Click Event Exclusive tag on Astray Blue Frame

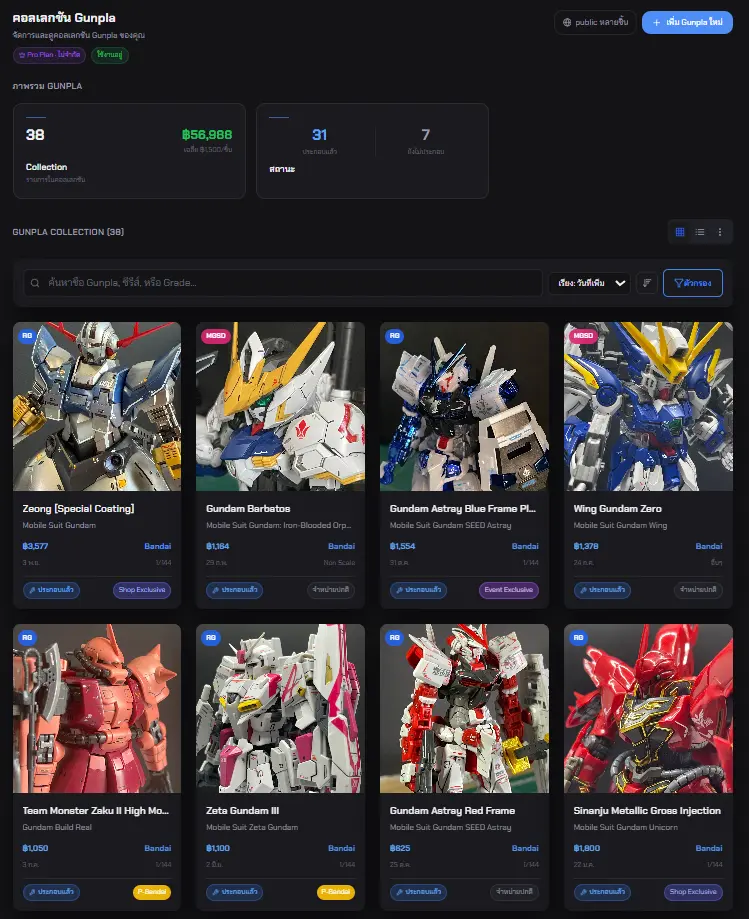509,590
